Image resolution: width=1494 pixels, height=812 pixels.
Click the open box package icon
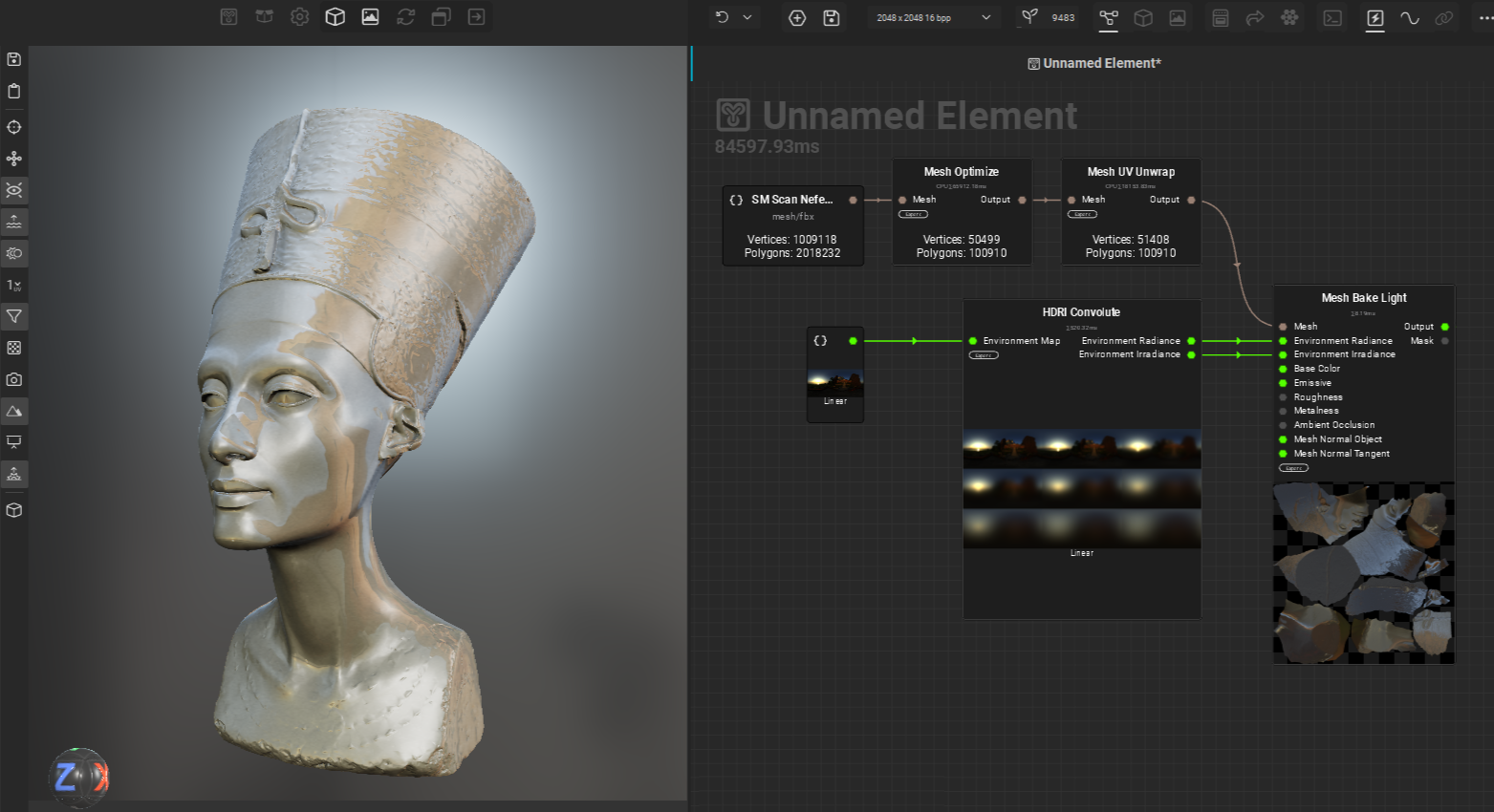point(265,17)
